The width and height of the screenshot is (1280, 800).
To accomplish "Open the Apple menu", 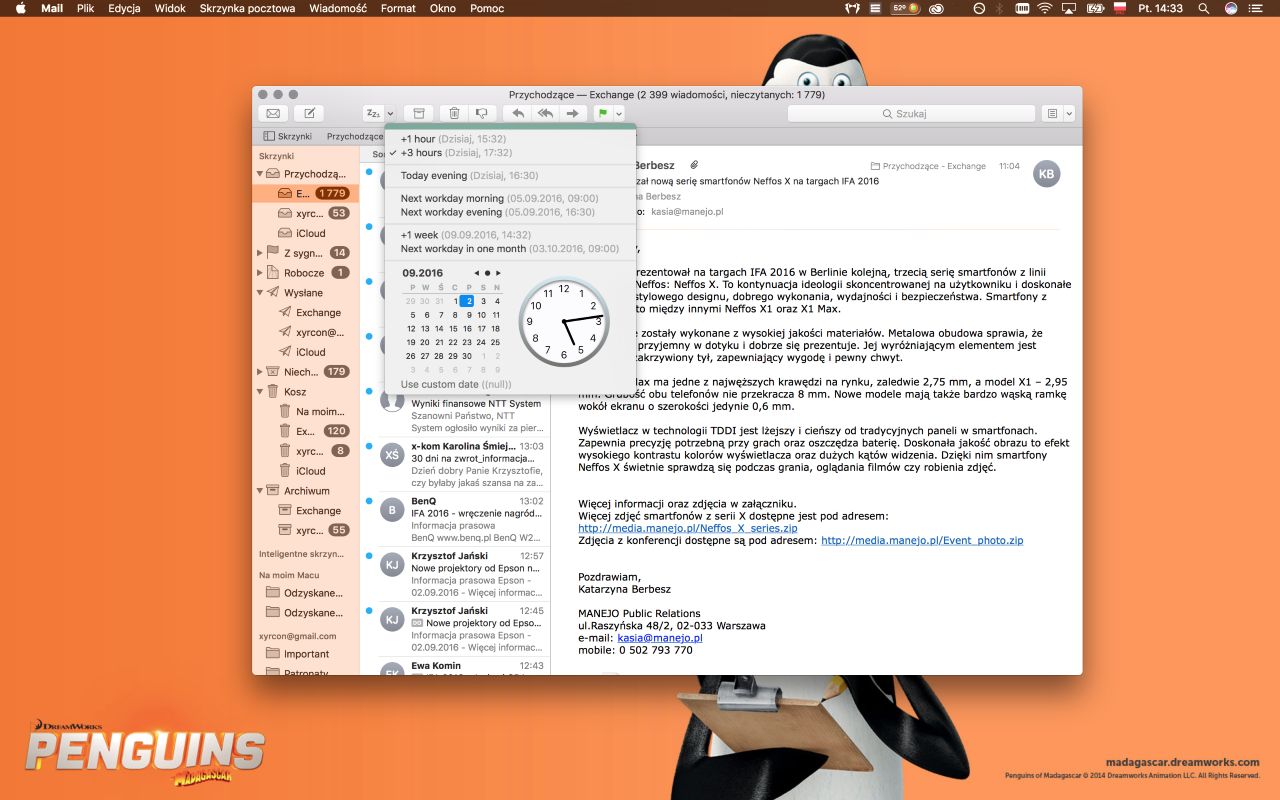I will pyautogui.click(x=20, y=8).
